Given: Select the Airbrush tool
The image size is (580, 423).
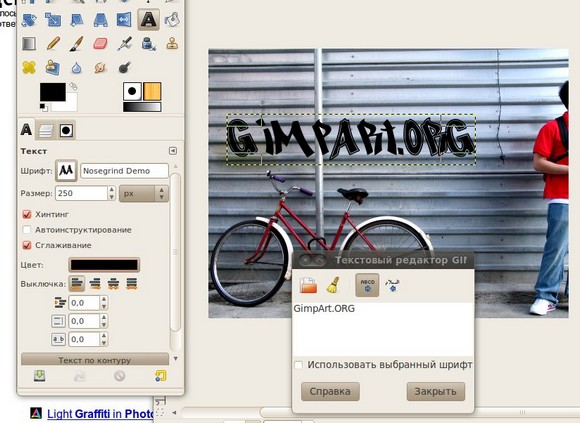Looking at the screenshot, I should point(124,44).
